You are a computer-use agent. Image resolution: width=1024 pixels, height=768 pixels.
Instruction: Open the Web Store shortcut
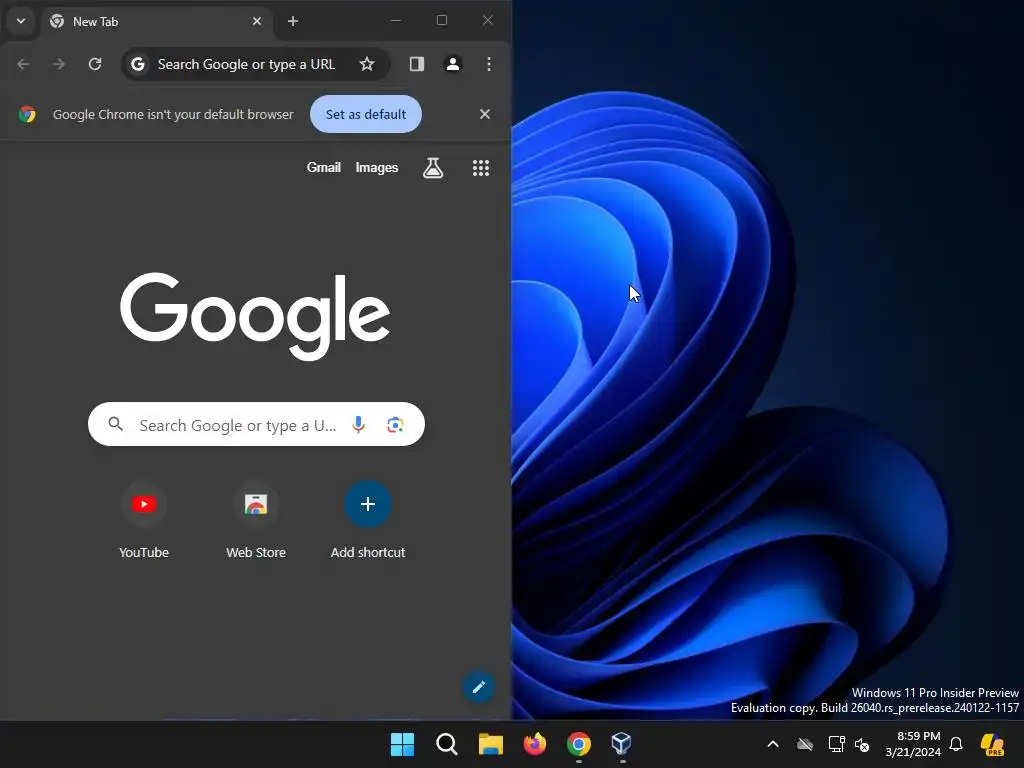tap(256, 521)
